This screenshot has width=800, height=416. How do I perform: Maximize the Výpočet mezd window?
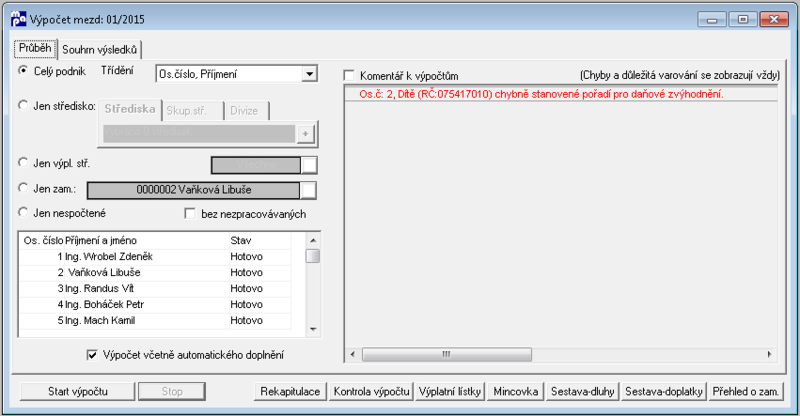click(x=743, y=19)
